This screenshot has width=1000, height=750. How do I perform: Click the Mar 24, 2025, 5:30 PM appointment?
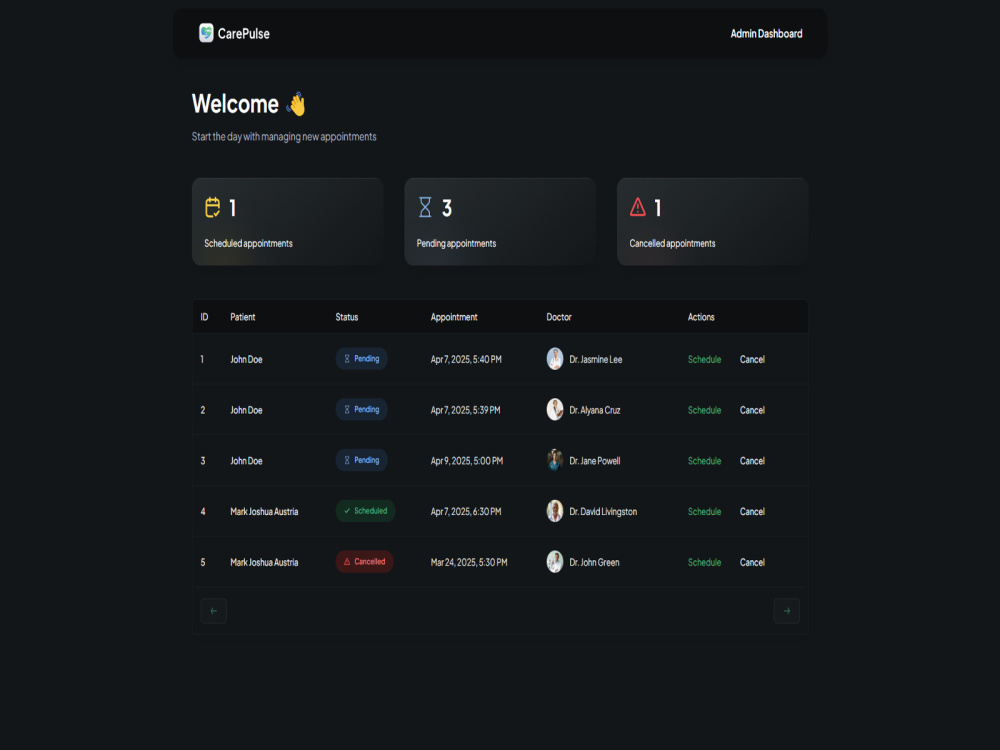(469, 562)
